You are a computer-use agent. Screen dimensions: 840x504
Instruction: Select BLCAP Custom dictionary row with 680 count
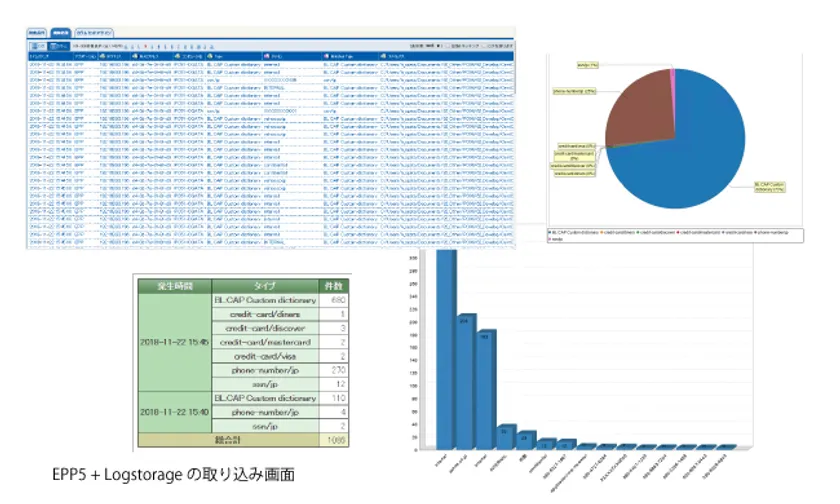tap(281, 300)
